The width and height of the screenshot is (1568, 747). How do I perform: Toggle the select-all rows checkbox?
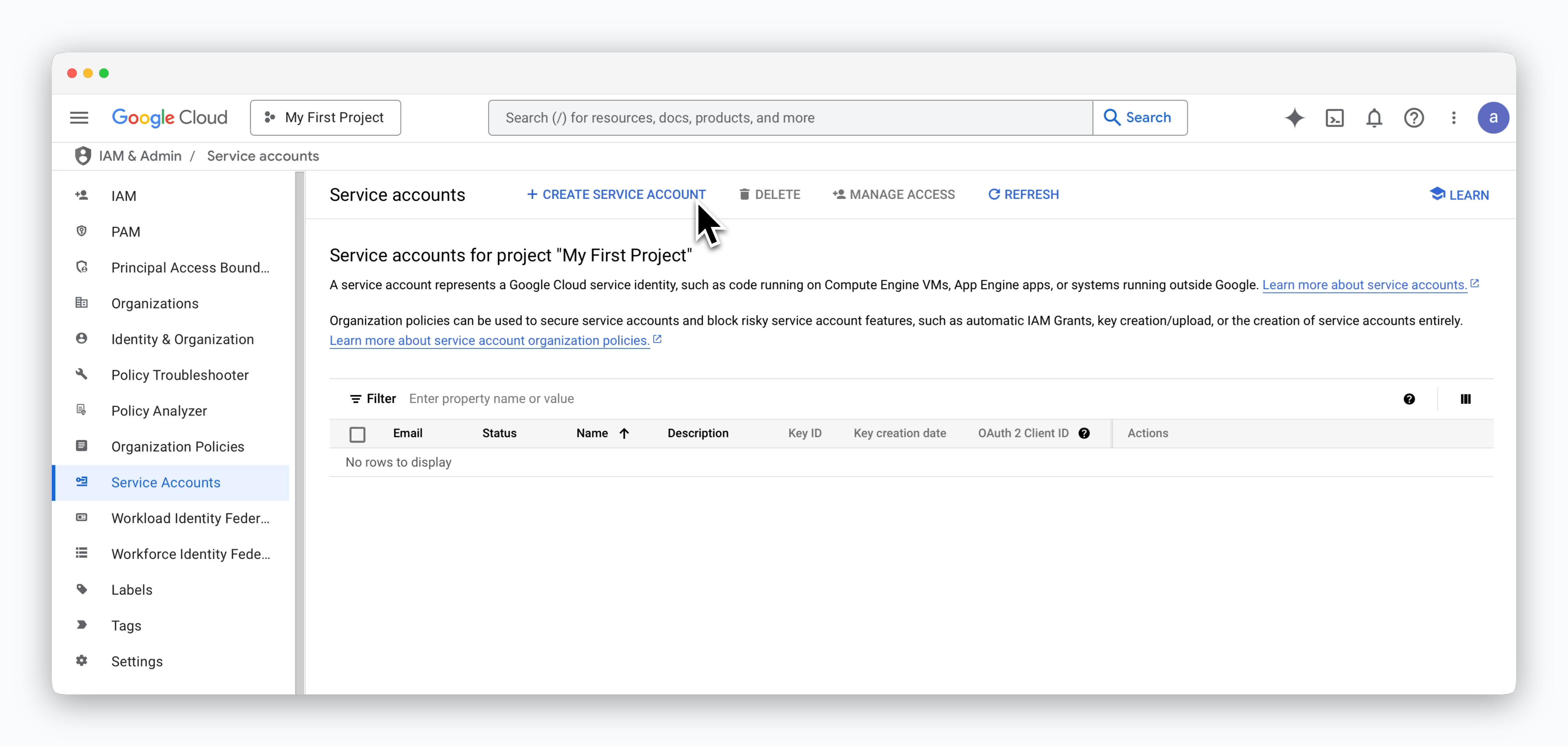tap(357, 434)
